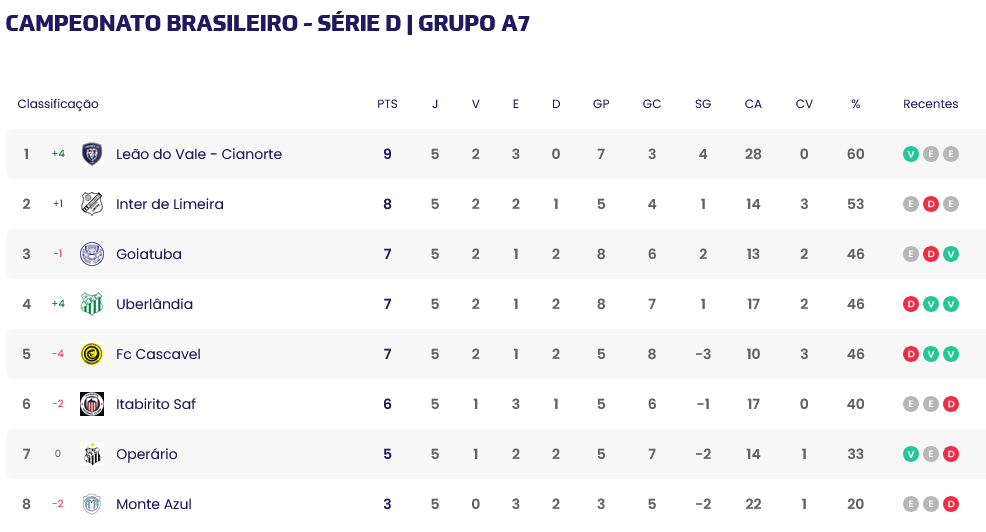Open the Operário team name link
Image resolution: width=986 pixels, height=532 pixels.
[147, 454]
